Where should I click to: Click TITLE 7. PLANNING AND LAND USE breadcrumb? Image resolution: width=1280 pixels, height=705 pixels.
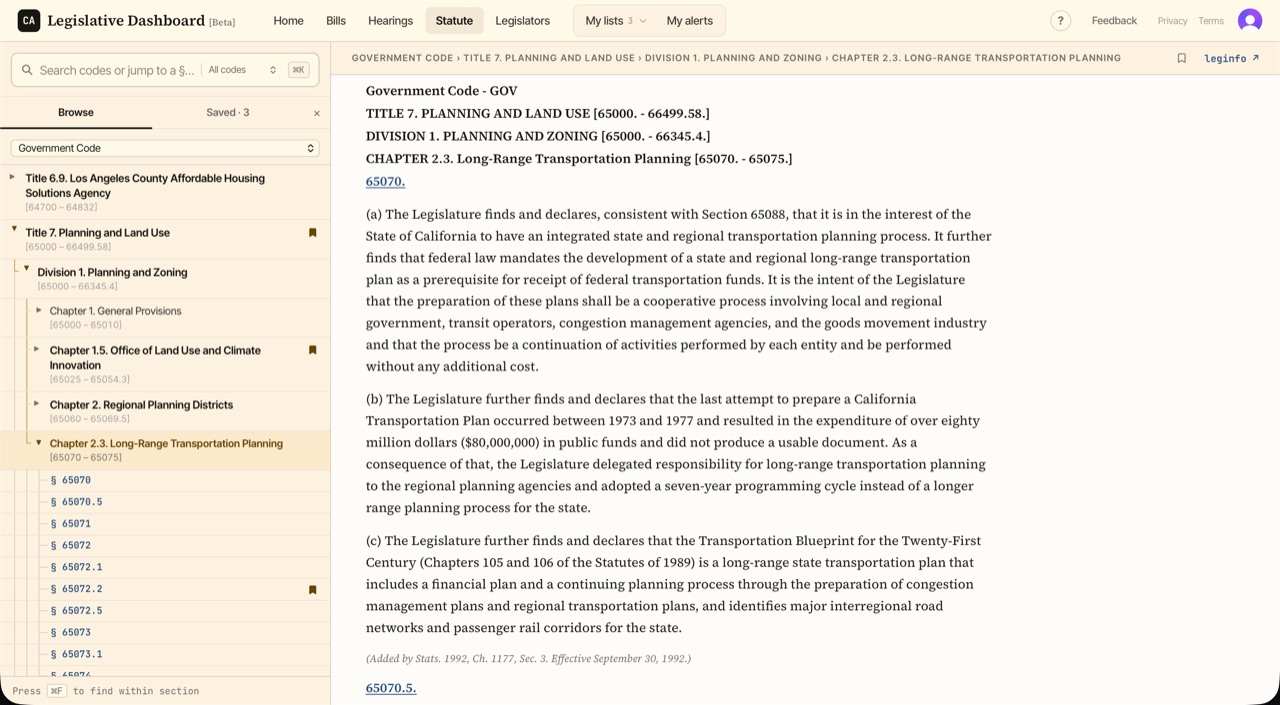[x=549, y=58]
